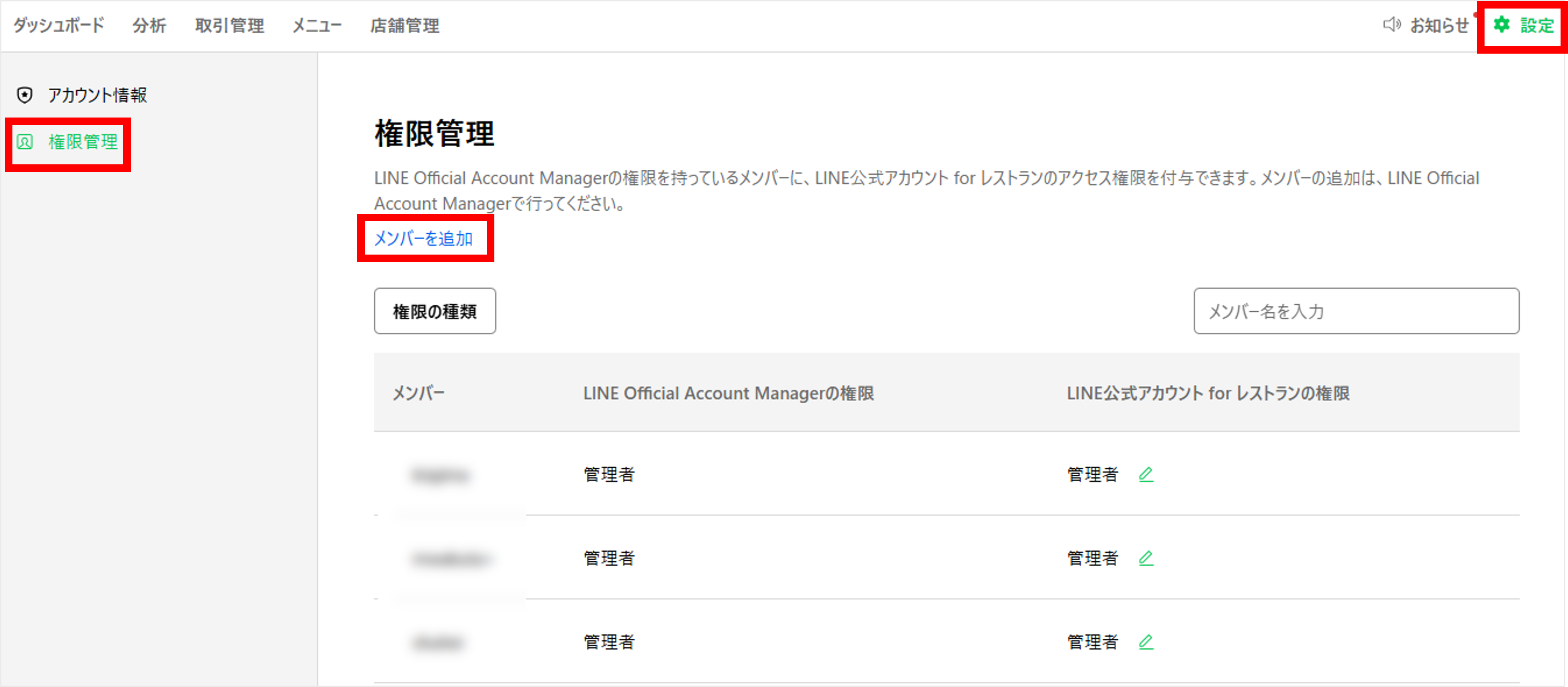Select アカウント情報 in the sidebar

97,95
